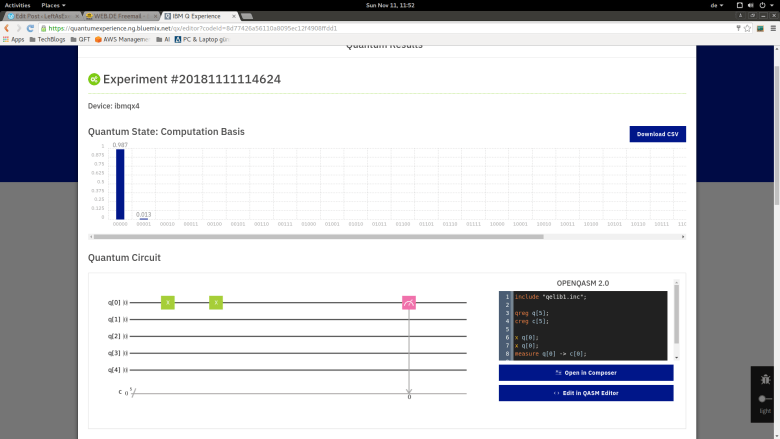Image resolution: width=780 pixels, height=439 pixels.
Task: Click the OPENQASM code panel scrollbar thumb
Action: [x=677, y=314]
